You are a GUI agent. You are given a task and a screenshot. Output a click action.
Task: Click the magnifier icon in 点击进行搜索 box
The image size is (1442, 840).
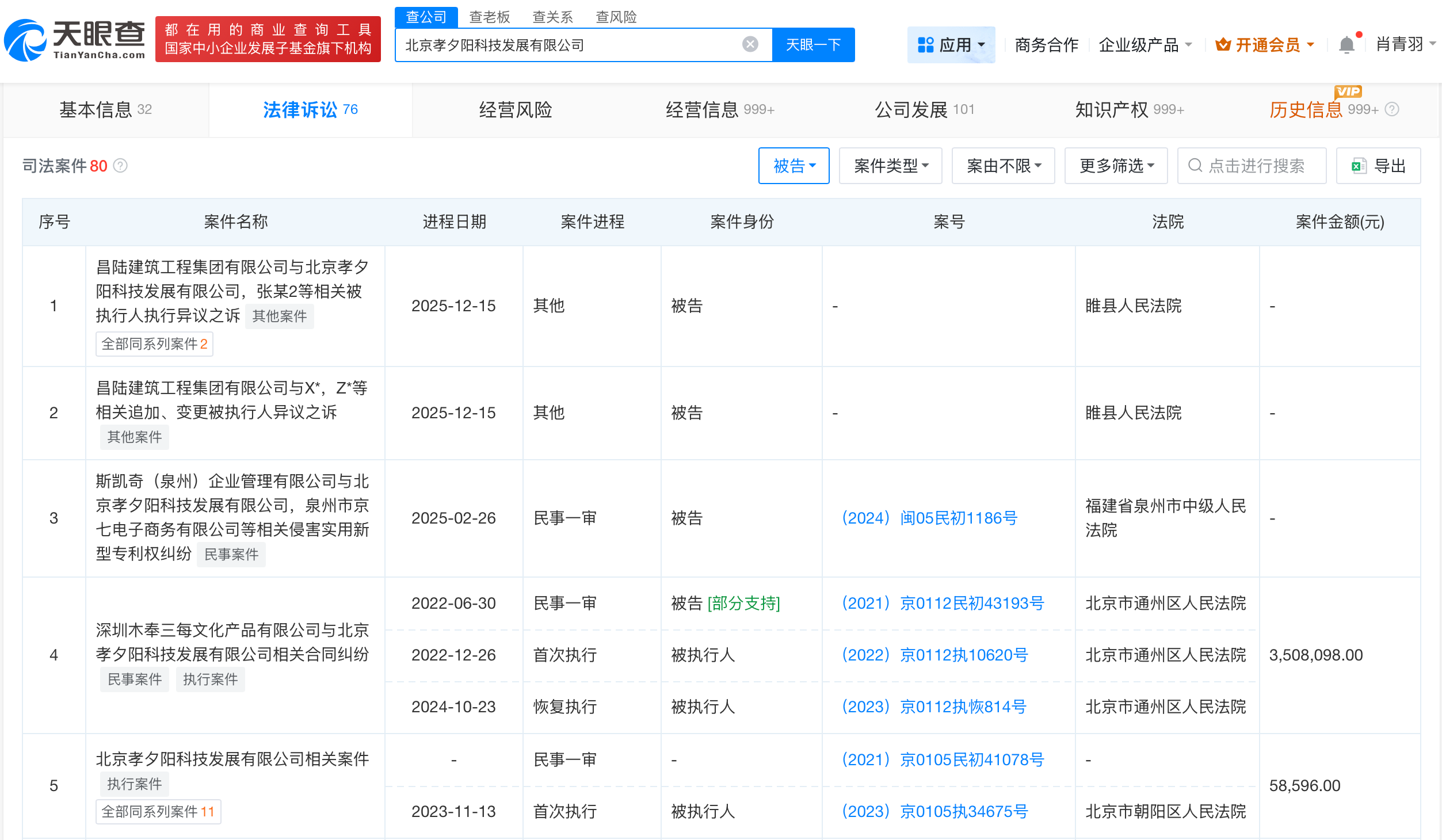[1196, 166]
